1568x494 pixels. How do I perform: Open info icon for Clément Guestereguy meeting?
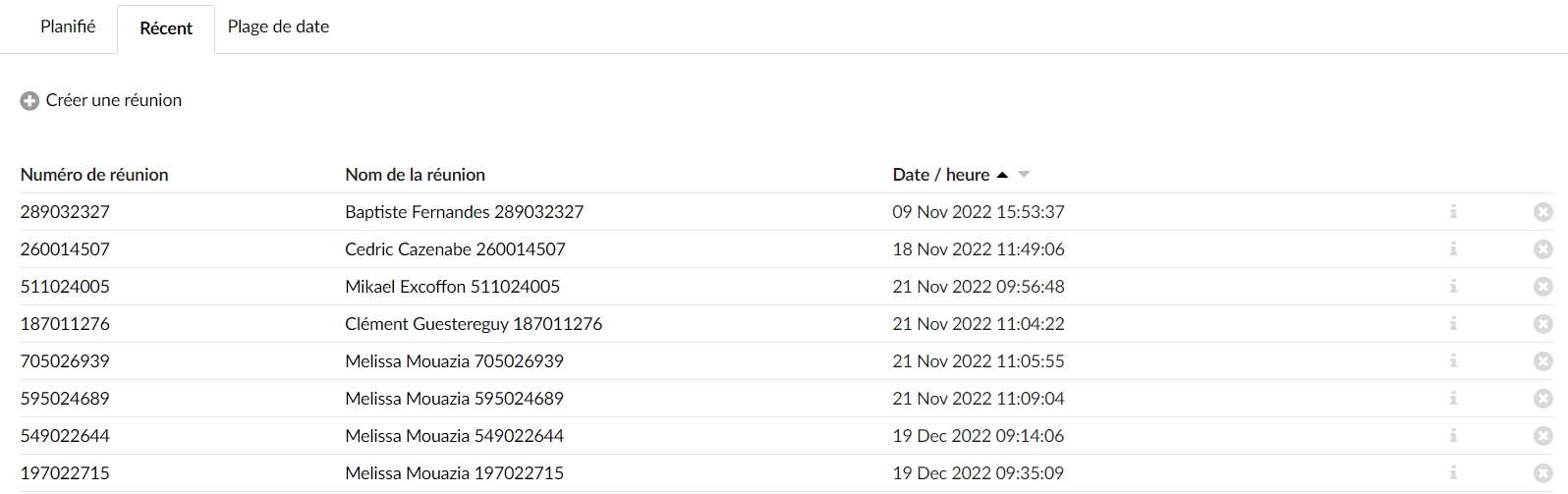point(1453,323)
